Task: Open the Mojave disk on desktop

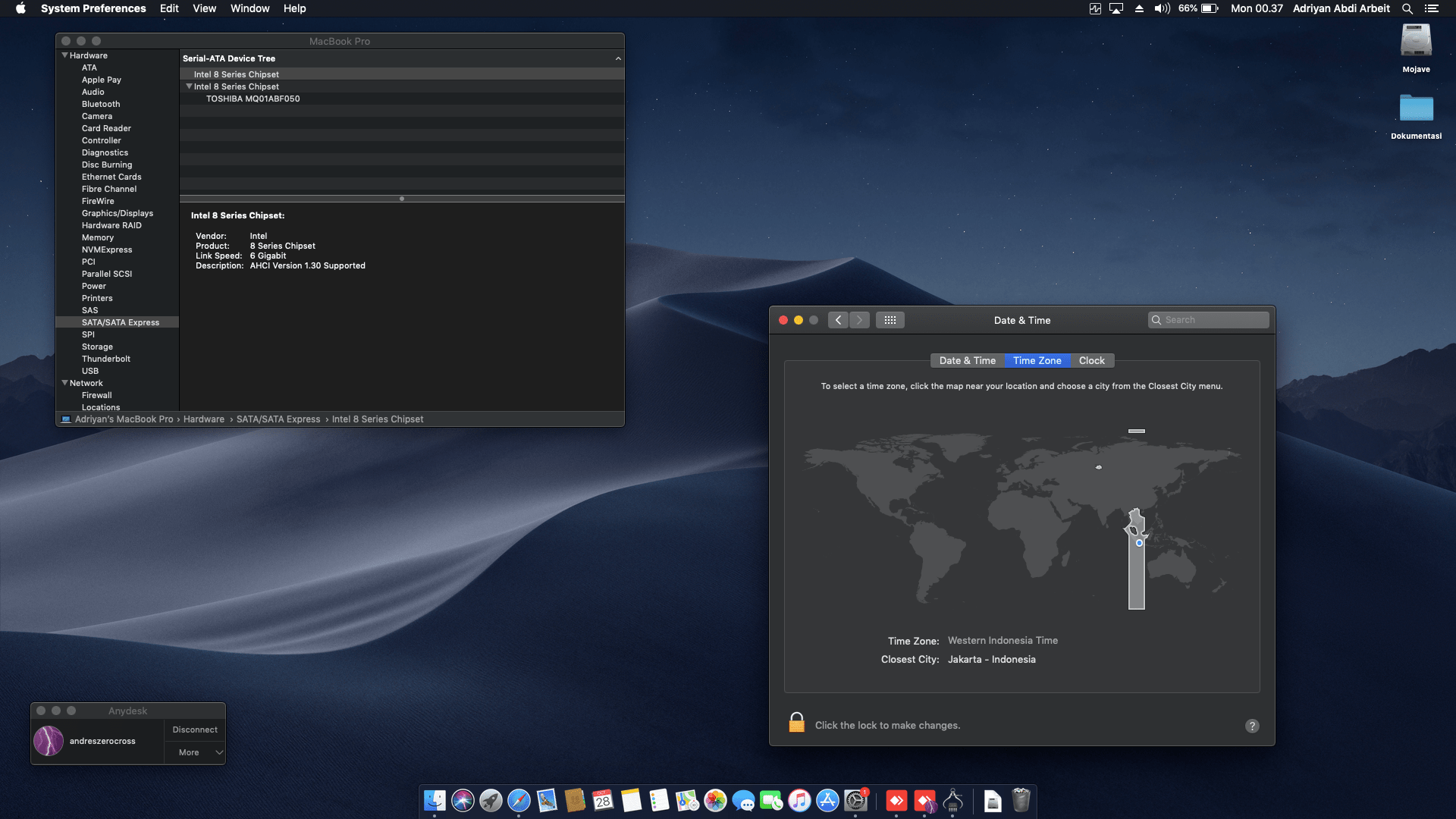Action: pos(1416,42)
